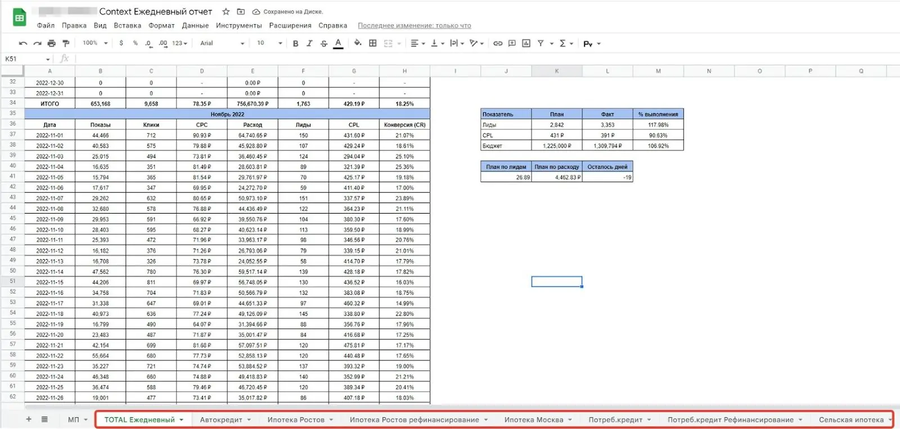This screenshot has width=900, height=429.
Task: Switch to the Ипотека Москва sheet tab
Action: (x=533, y=420)
